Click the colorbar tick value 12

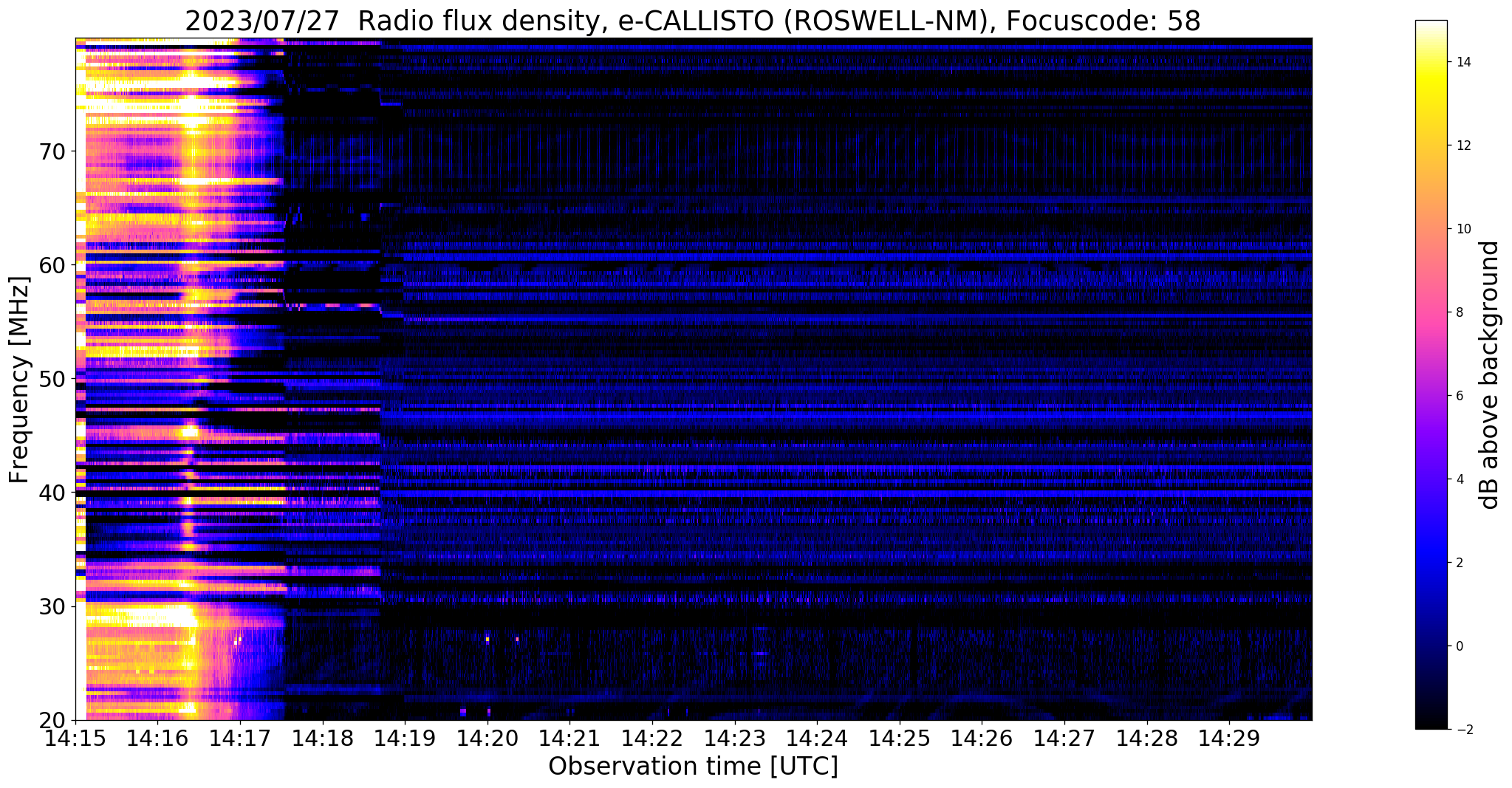coord(1463,145)
